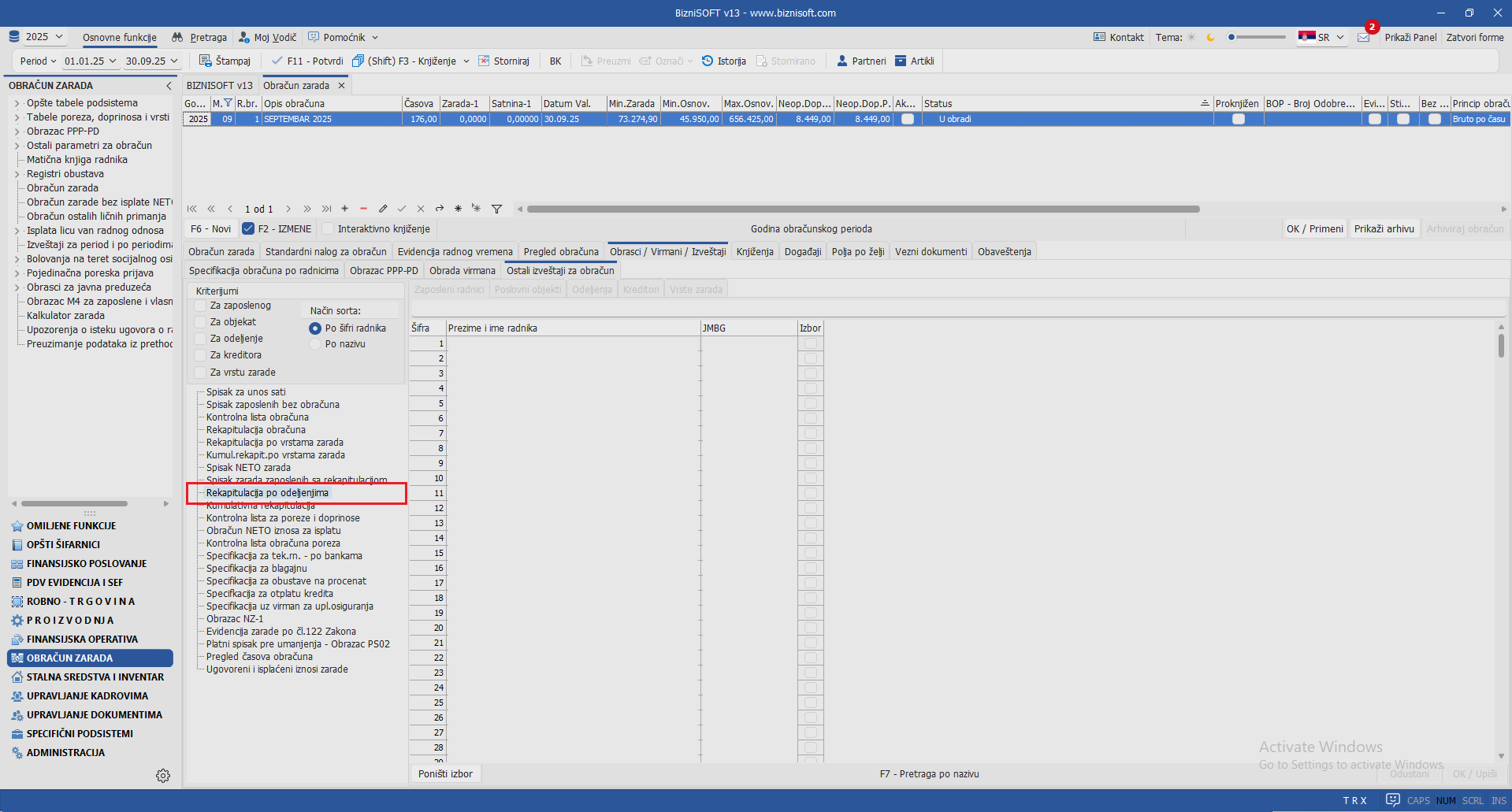
Task: Click the settings gear in sidebar
Action: (x=163, y=776)
